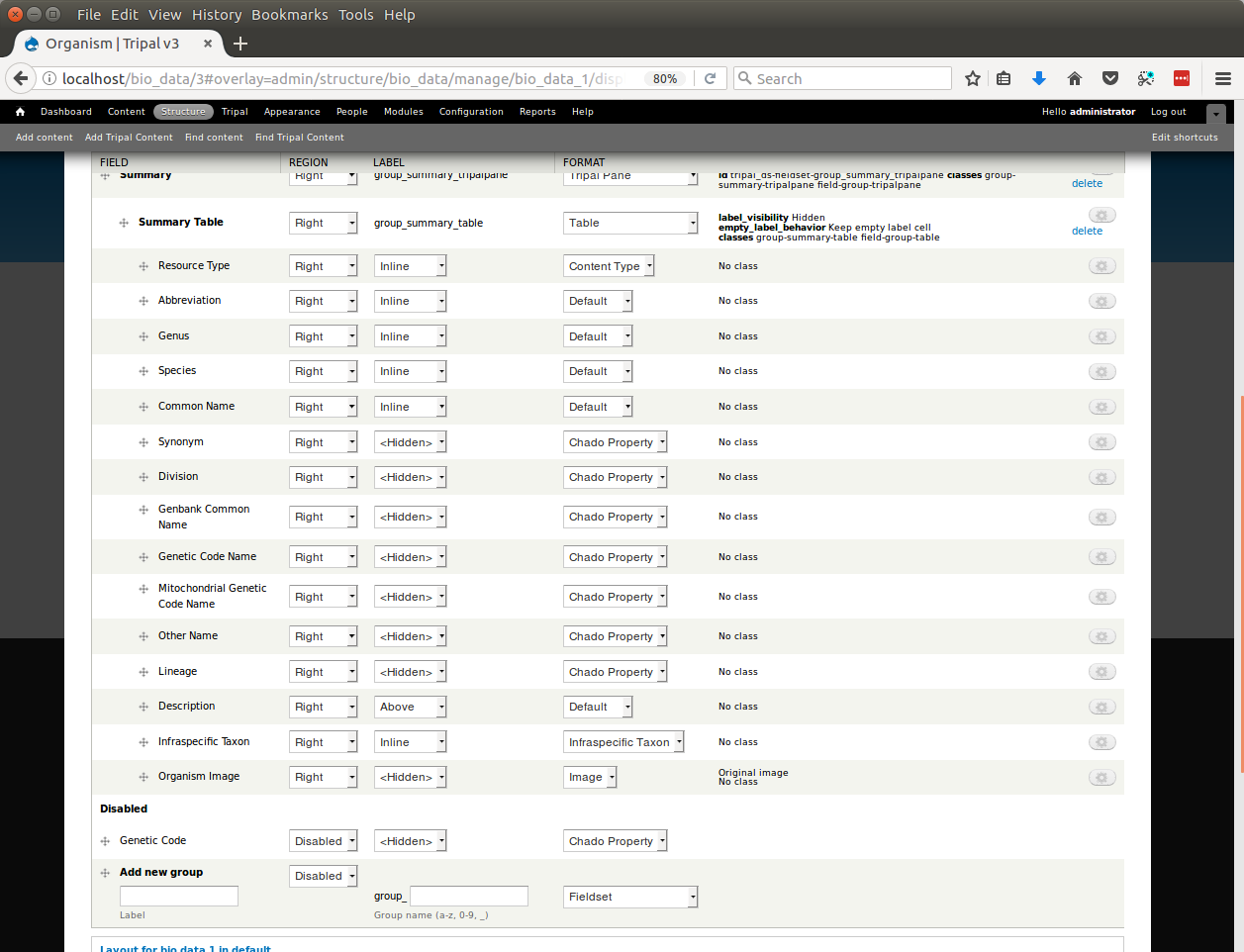This screenshot has width=1244, height=952.
Task: Click the Drupal home icon in admin bar
Action: (x=20, y=112)
